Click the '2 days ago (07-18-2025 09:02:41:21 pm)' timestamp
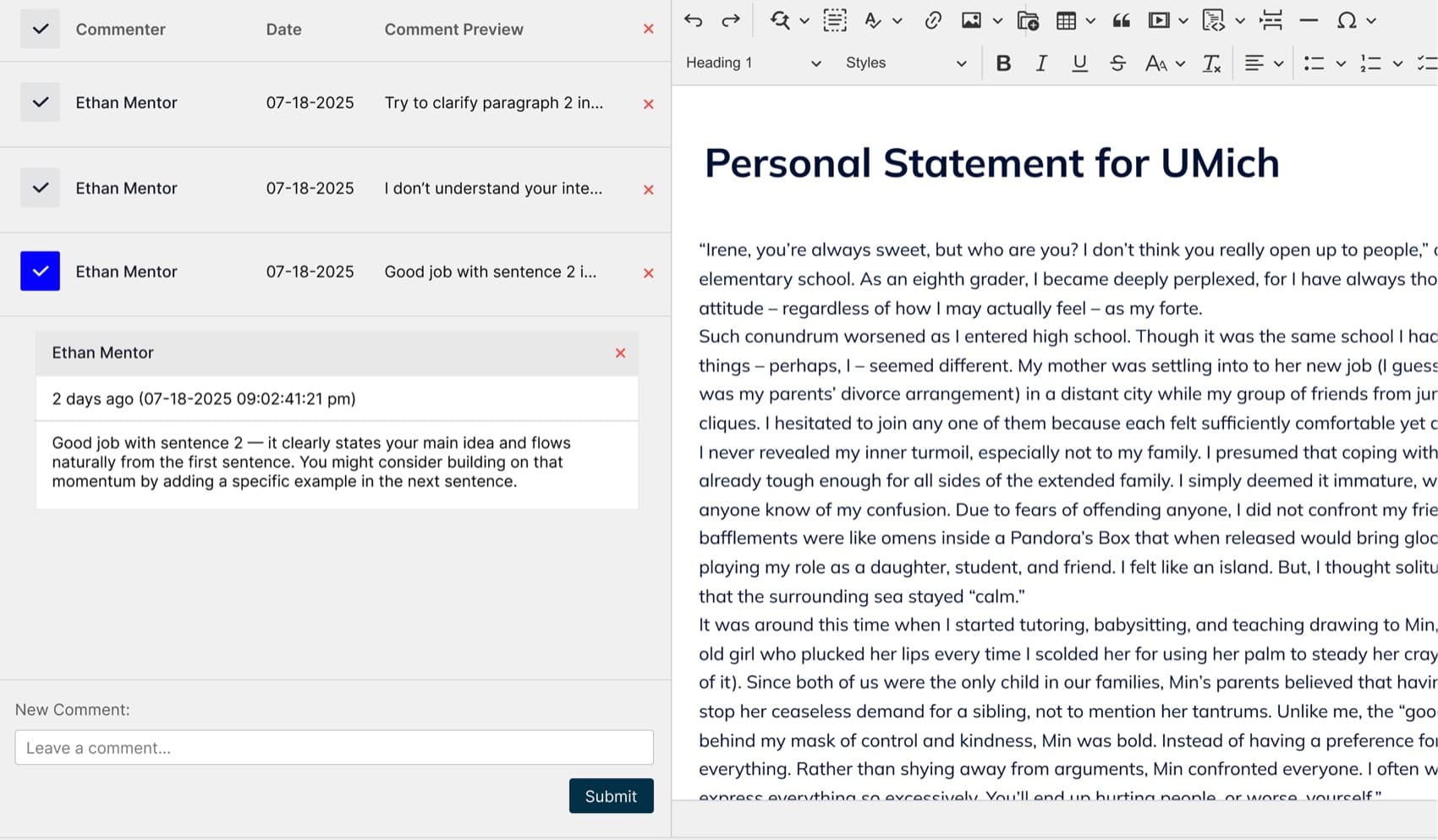This screenshot has width=1438, height=840. [x=204, y=398]
